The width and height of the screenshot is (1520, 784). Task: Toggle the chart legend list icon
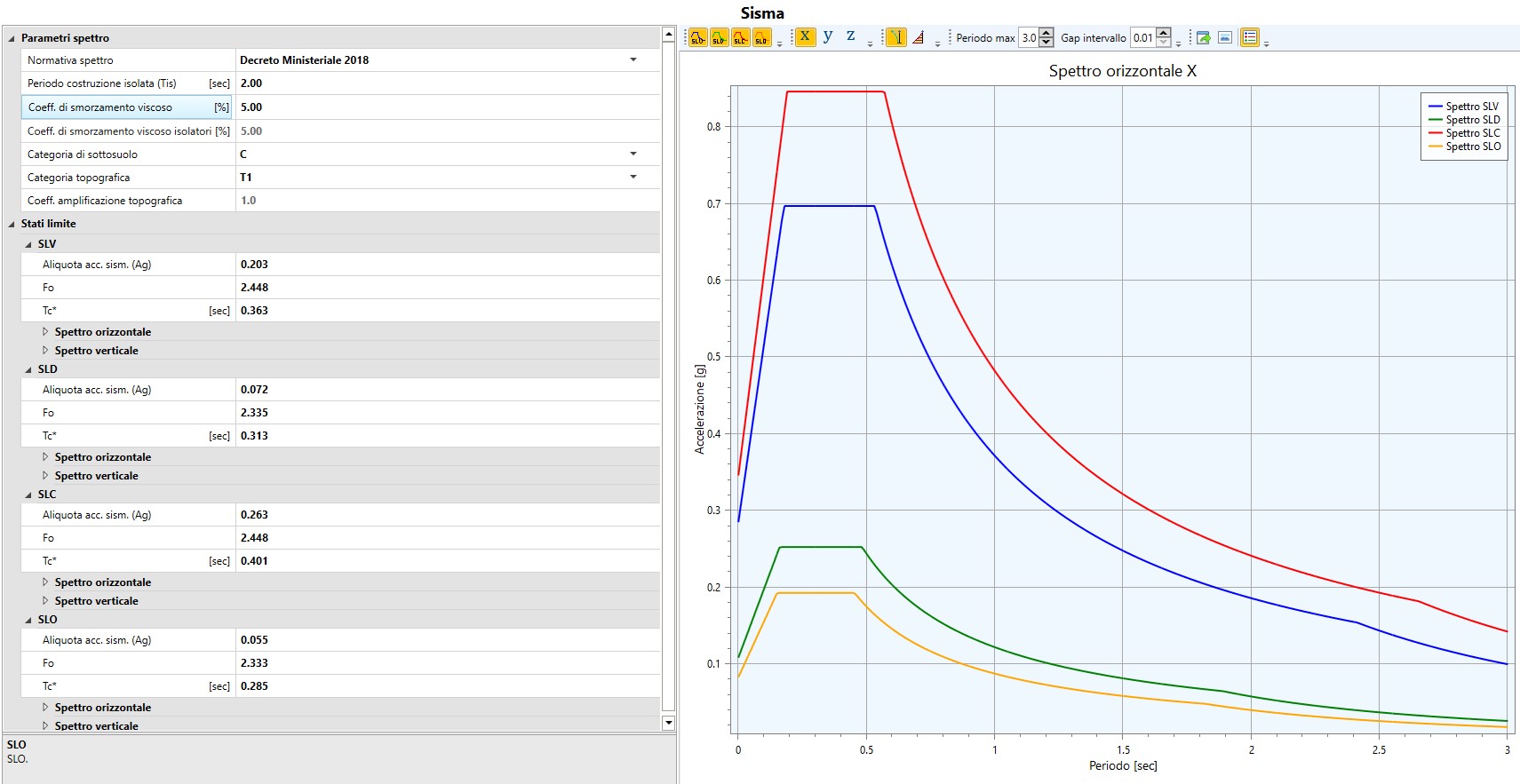pyautogui.click(x=1249, y=37)
